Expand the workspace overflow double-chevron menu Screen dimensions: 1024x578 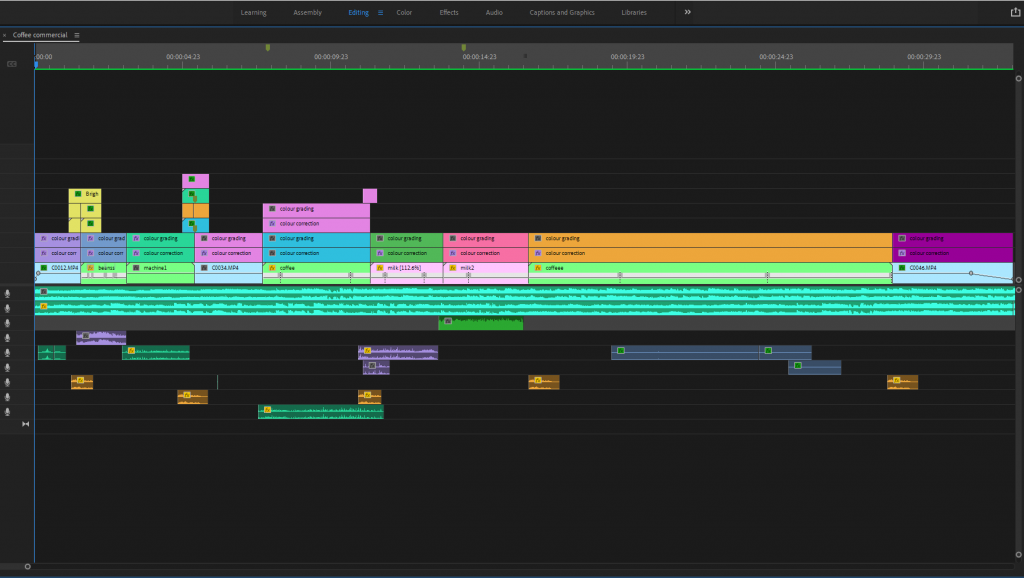[x=687, y=12]
